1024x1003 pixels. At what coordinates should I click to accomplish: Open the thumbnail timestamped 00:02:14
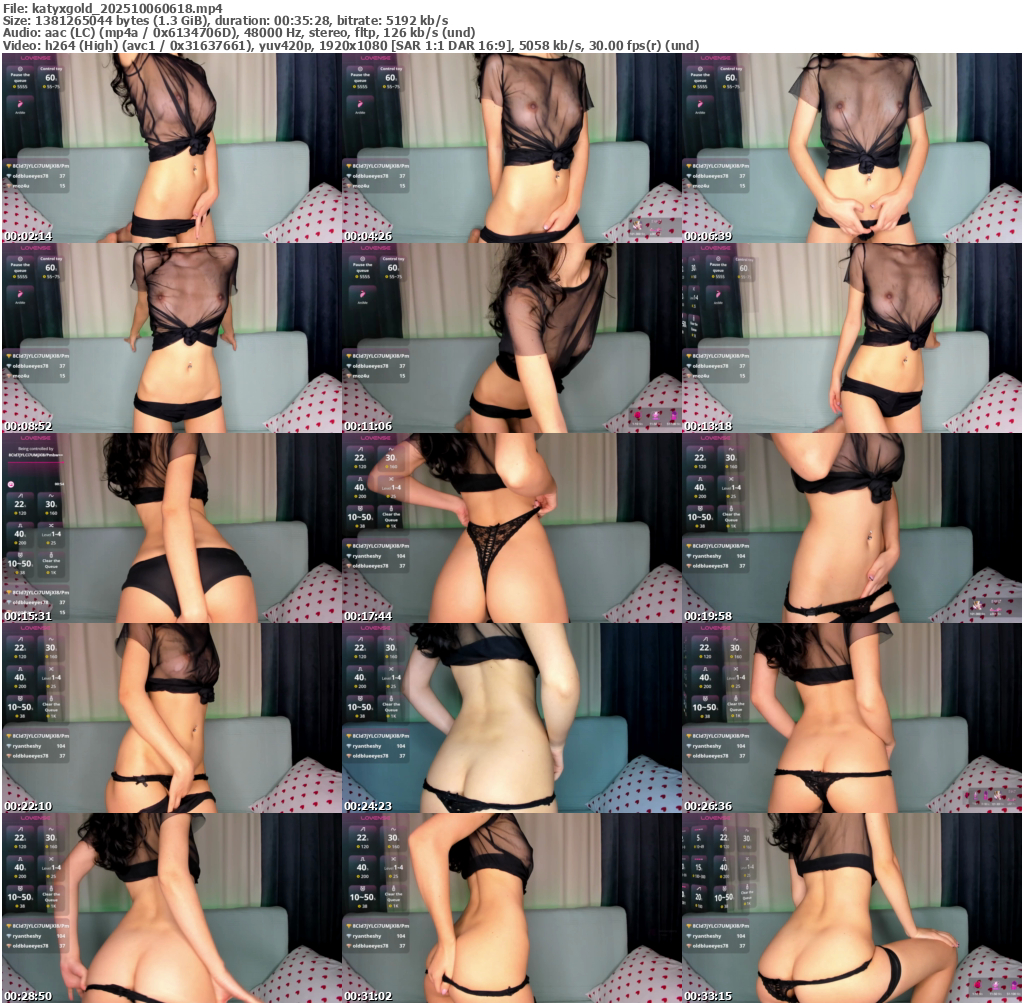click(171, 148)
